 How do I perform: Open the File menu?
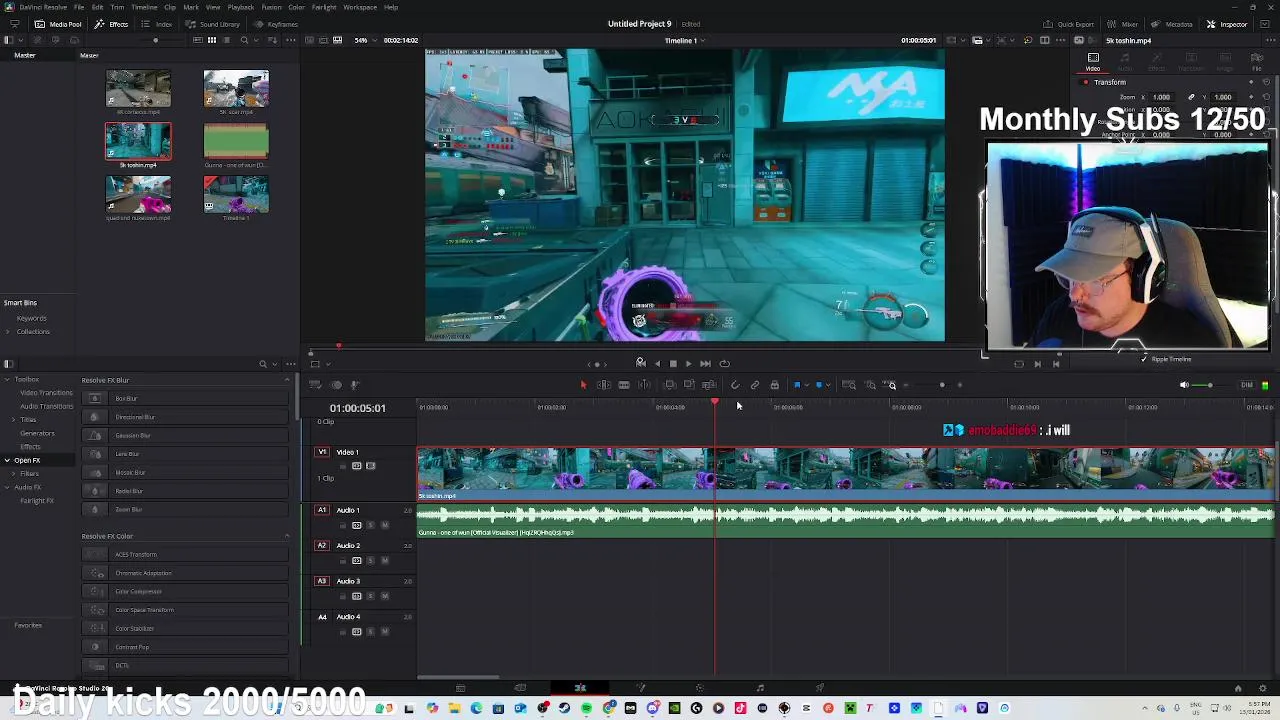coord(78,7)
